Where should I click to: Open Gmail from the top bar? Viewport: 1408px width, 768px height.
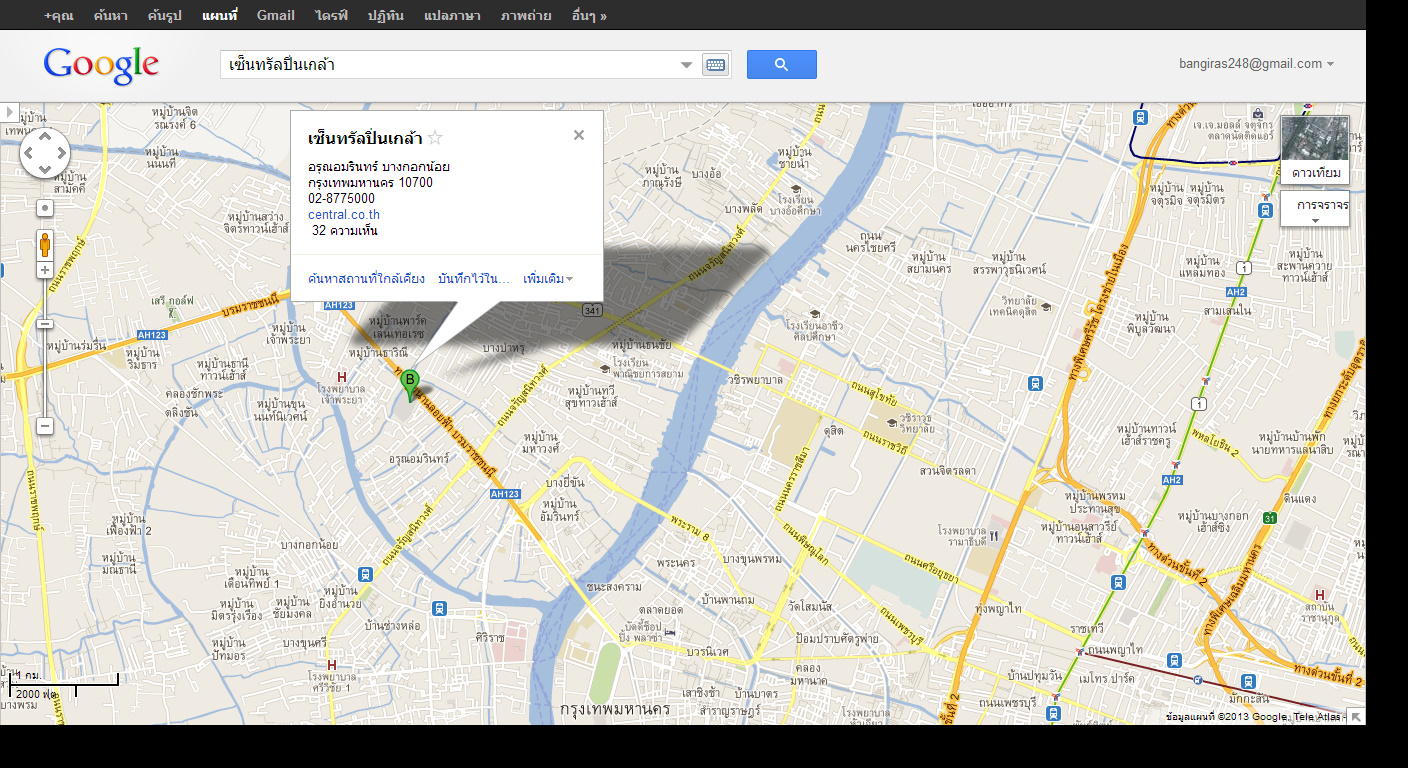tap(276, 15)
